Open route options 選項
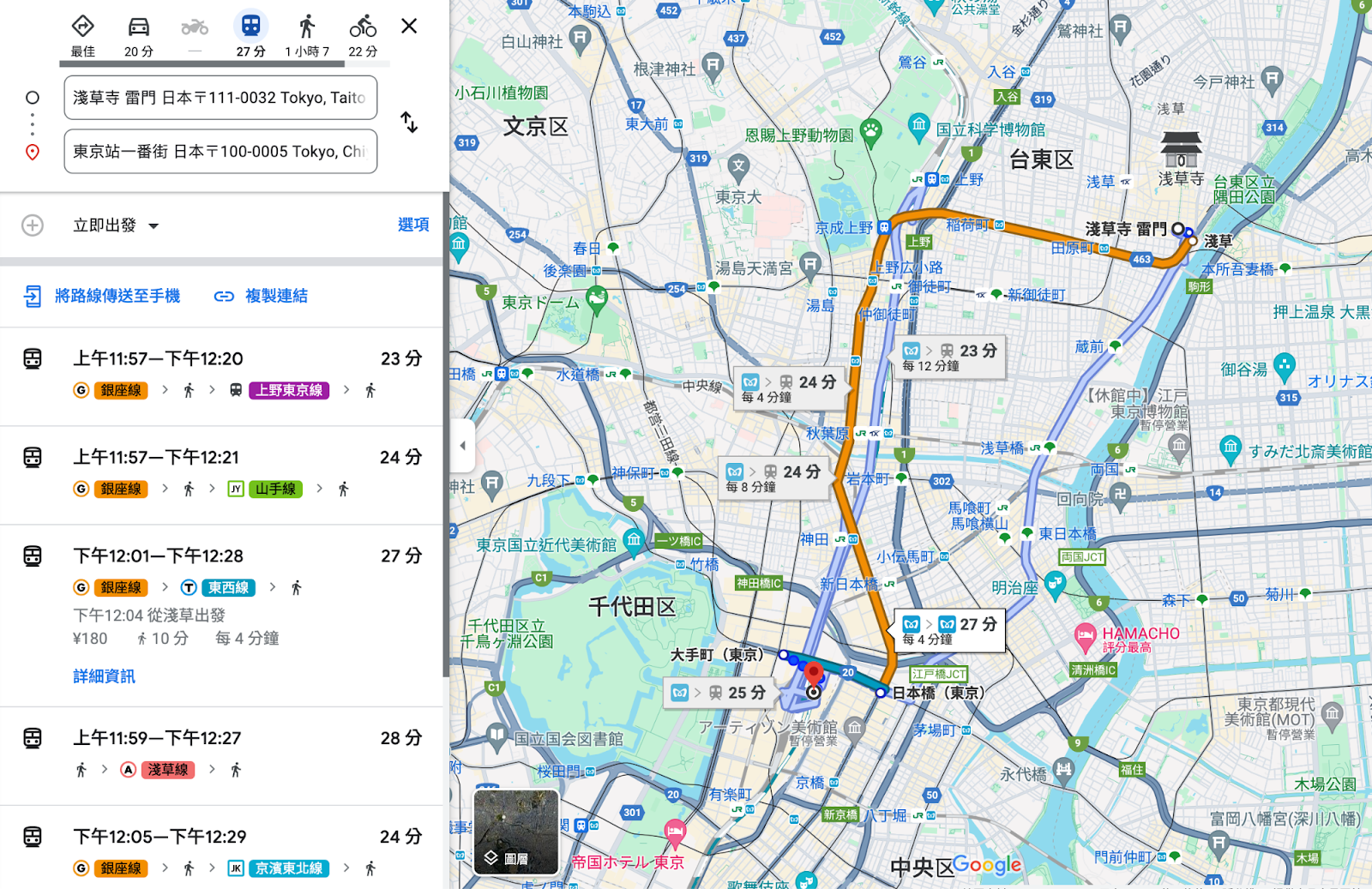Image resolution: width=1372 pixels, height=889 pixels. (413, 225)
